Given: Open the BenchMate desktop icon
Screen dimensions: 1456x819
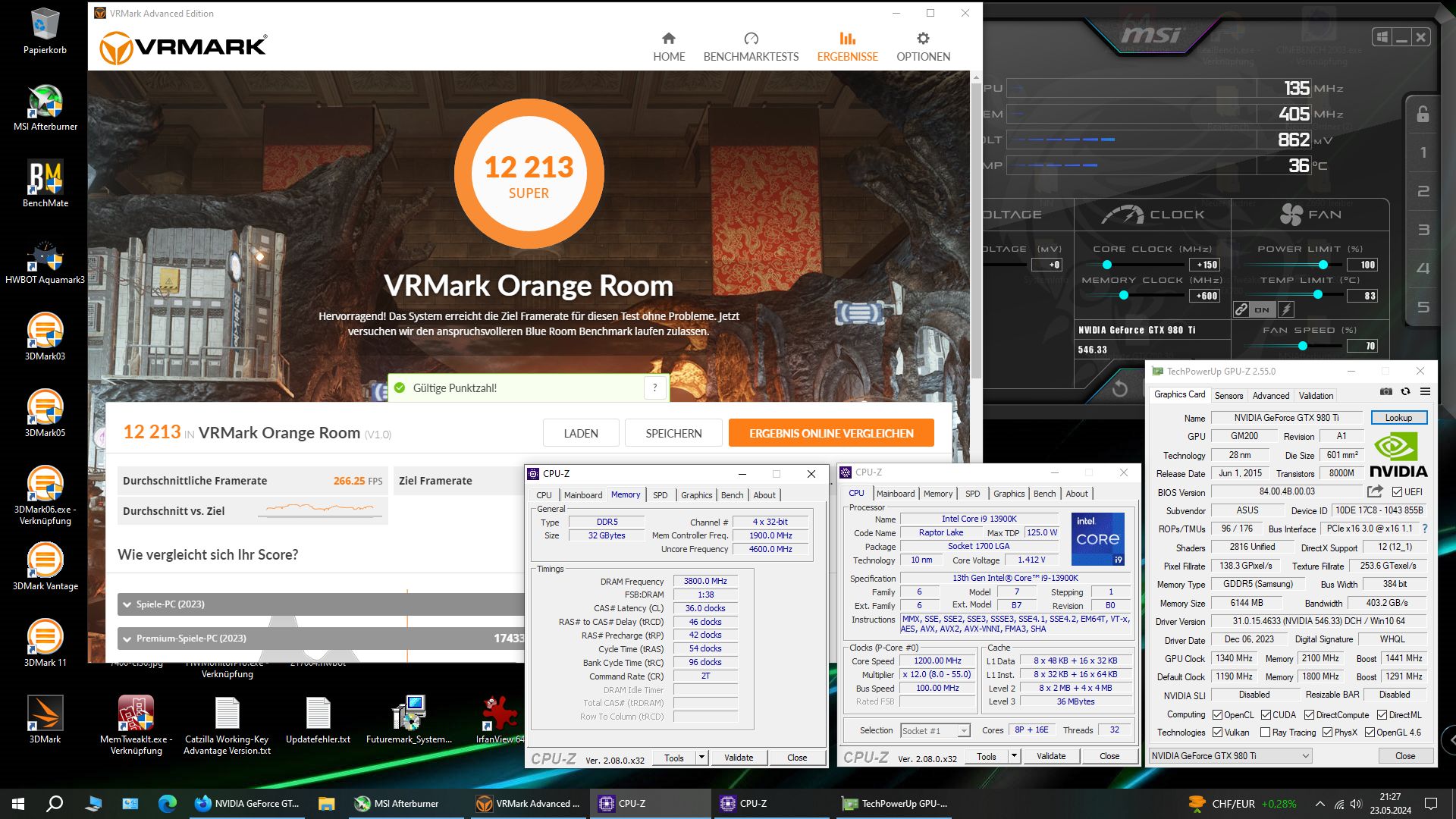Looking at the screenshot, I should 45,184.
